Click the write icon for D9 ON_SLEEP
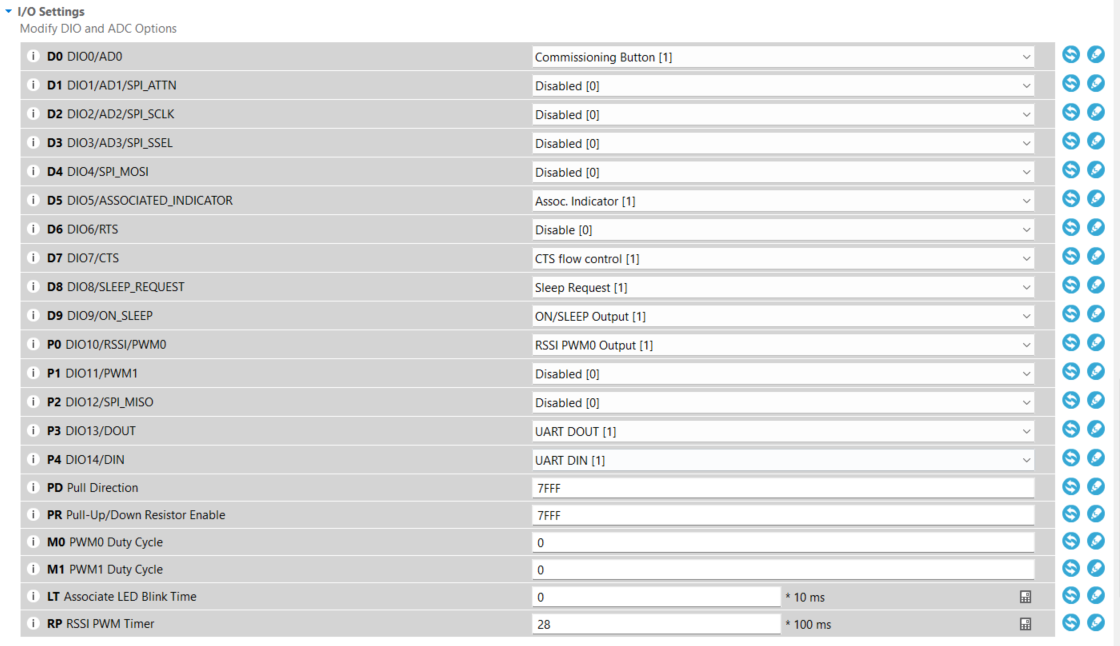This screenshot has height=646, width=1120. coord(1096,314)
